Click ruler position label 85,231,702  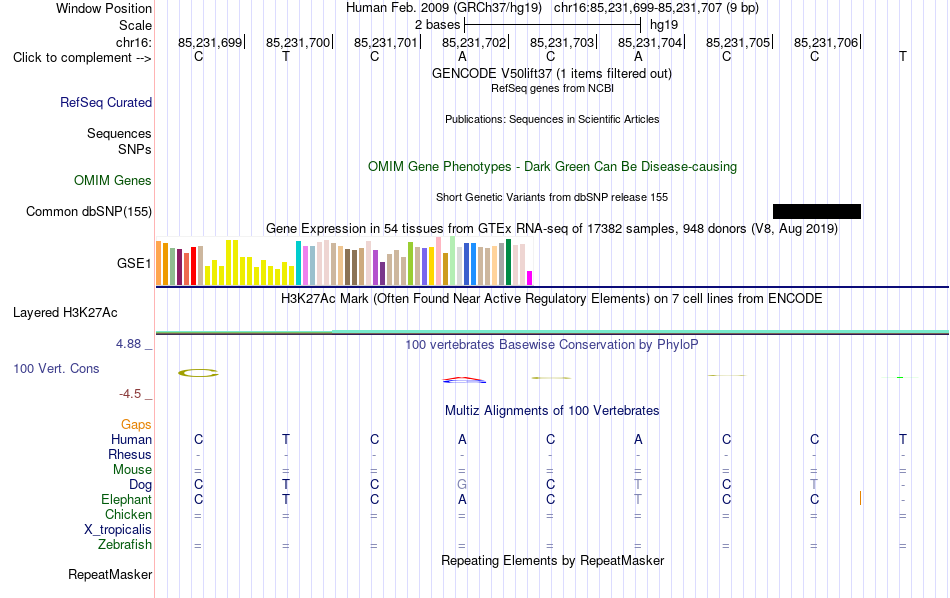[474, 42]
